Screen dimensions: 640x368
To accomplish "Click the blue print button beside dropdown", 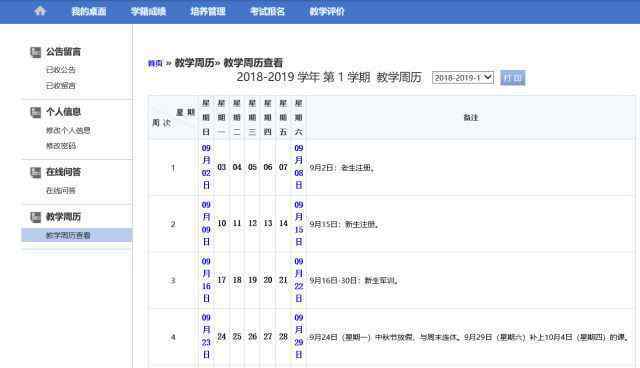I will click(x=513, y=78).
